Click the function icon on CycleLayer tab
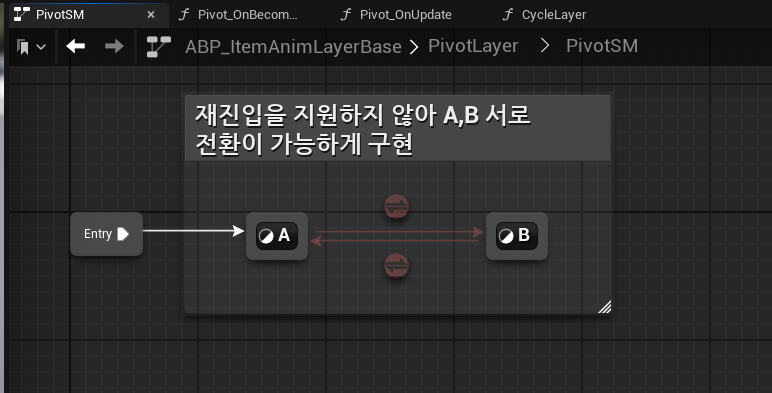Screen dimensions: 772x393 [508, 14]
